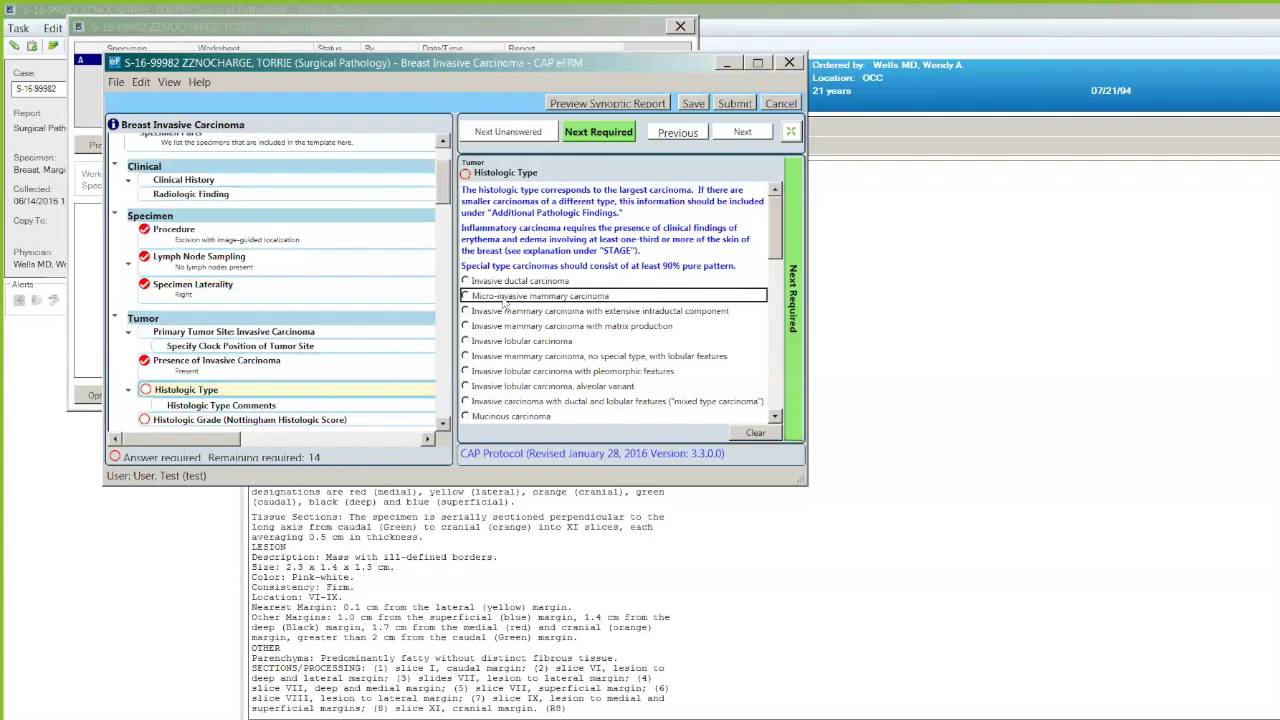
Task: Select Specify Clock Position of Tumor Site
Action: pyautogui.click(x=240, y=346)
